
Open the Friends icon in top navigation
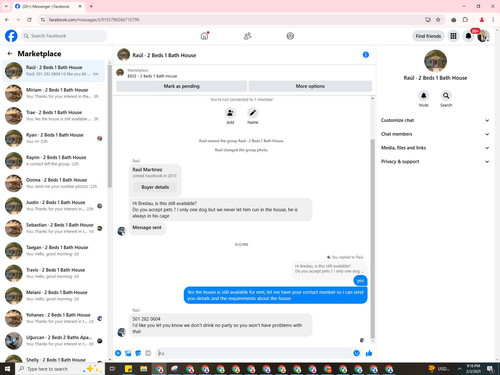247,36
